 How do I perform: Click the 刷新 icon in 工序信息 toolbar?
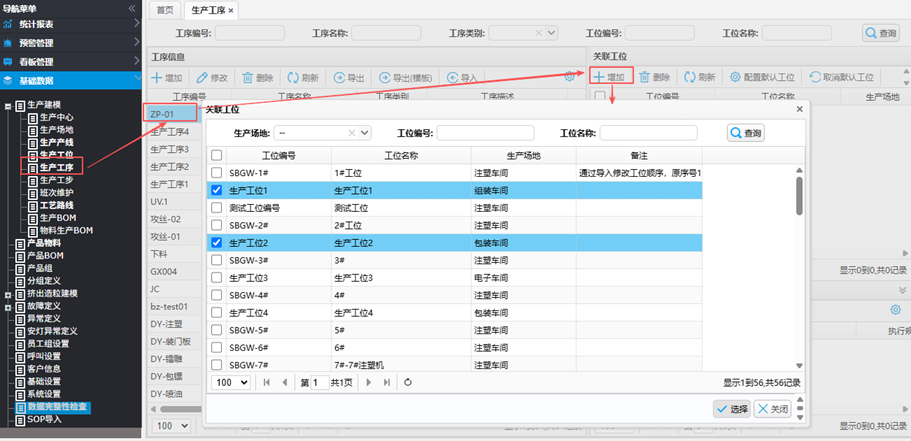293,78
